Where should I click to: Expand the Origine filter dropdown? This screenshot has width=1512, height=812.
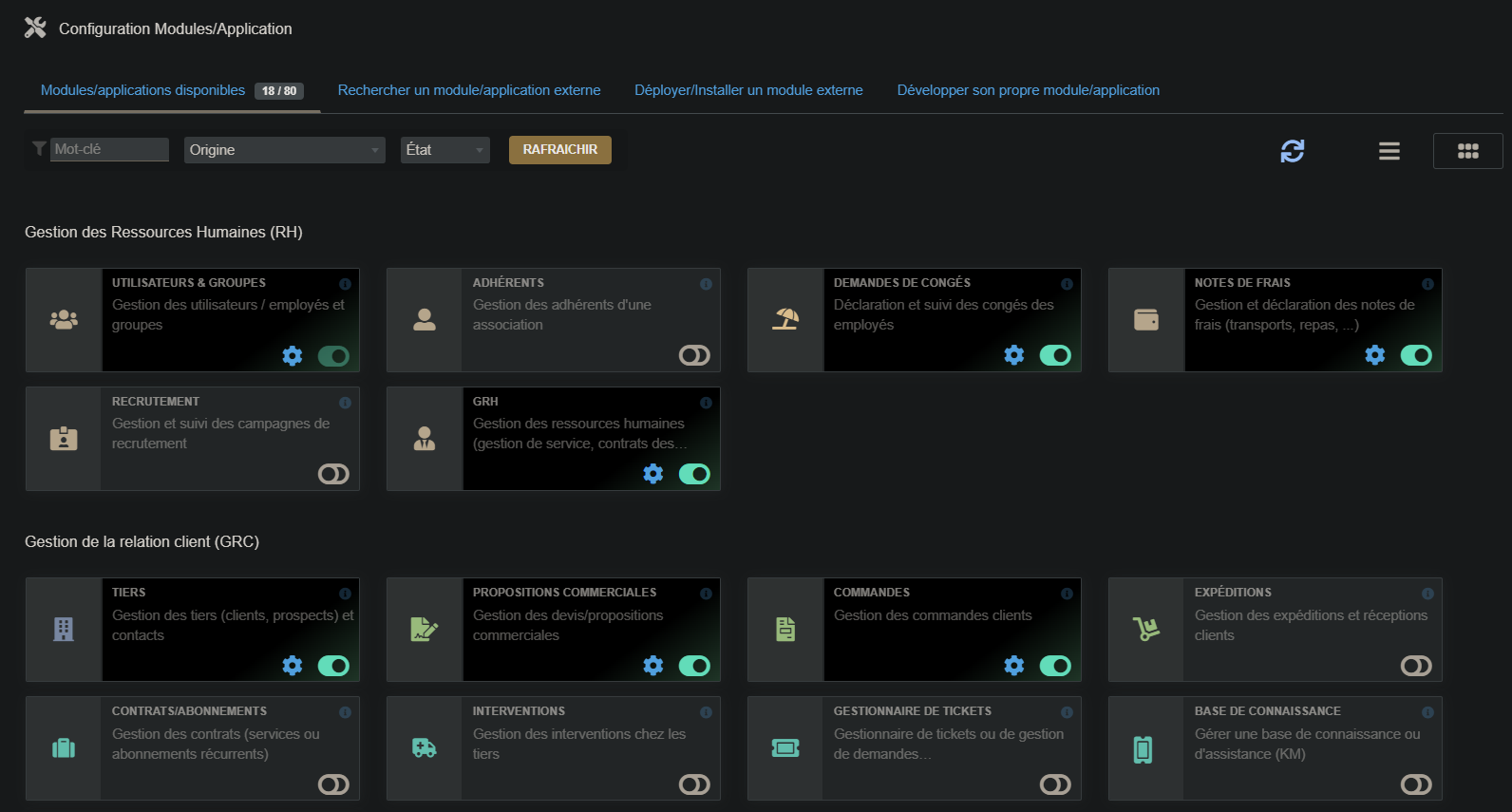(x=284, y=150)
